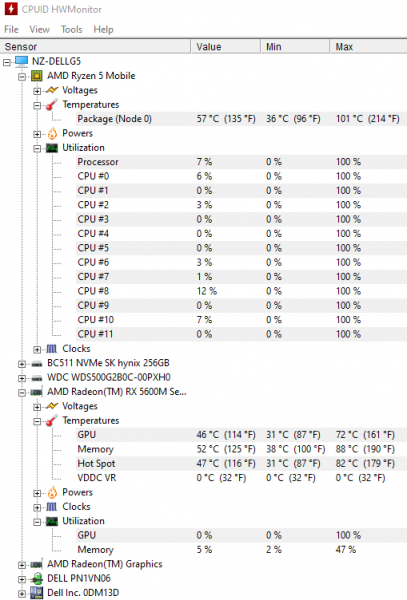Click the thermometer icon next to CPU Temperatures
407x600 pixels.
tap(52, 104)
